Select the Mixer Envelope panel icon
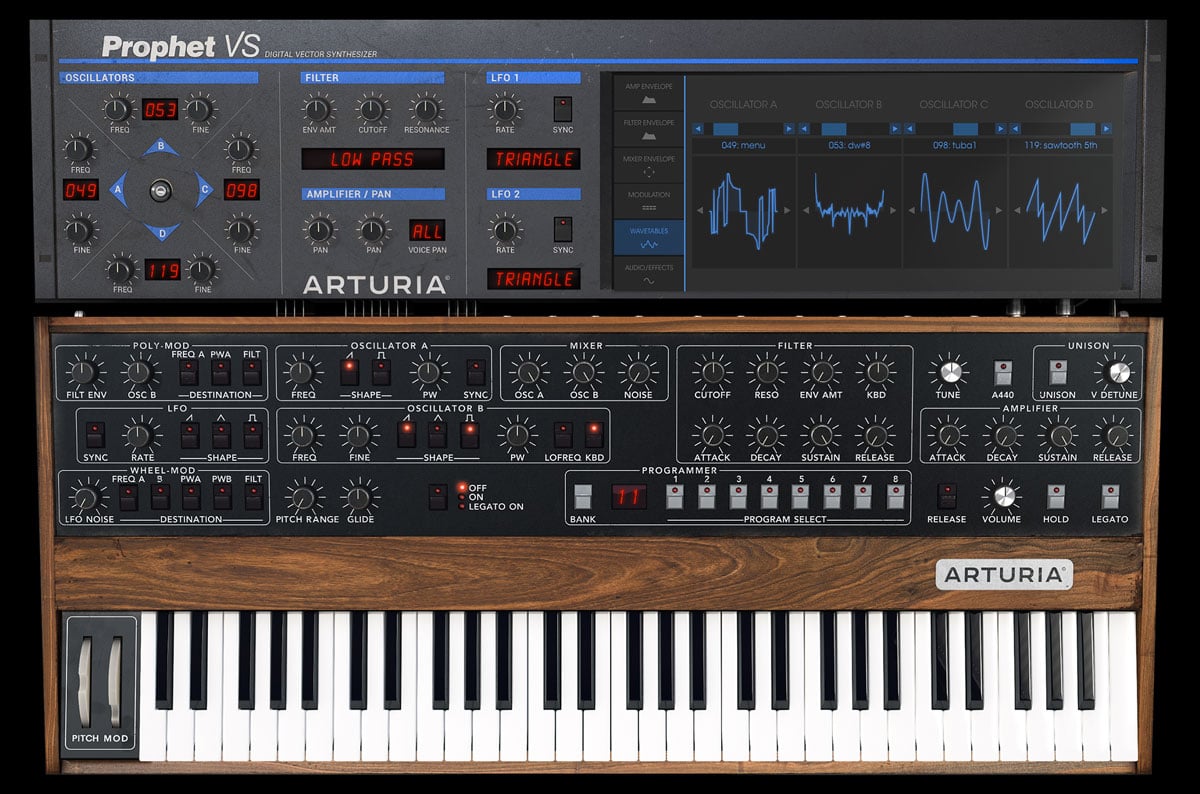The width and height of the screenshot is (1200, 794). click(x=649, y=166)
